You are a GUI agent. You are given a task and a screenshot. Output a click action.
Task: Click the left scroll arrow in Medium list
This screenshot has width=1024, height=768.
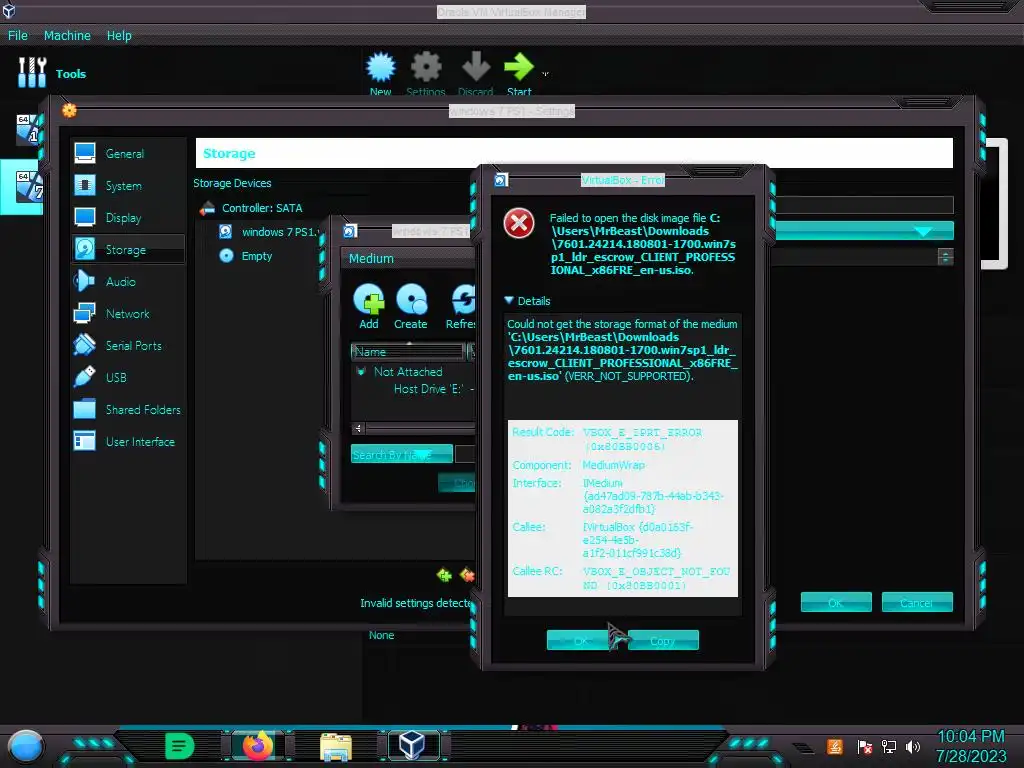[x=358, y=428]
